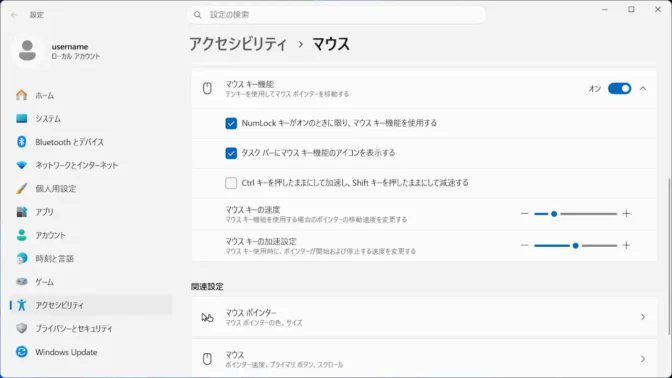Turn off the マウス キー機能 toggle

pos(619,88)
